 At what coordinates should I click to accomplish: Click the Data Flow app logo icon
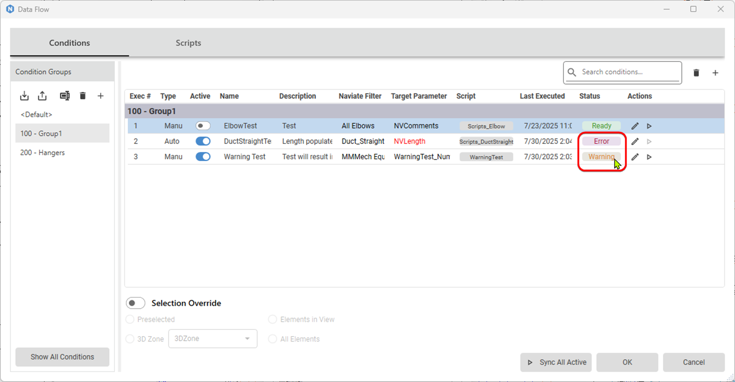click(x=10, y=9)
